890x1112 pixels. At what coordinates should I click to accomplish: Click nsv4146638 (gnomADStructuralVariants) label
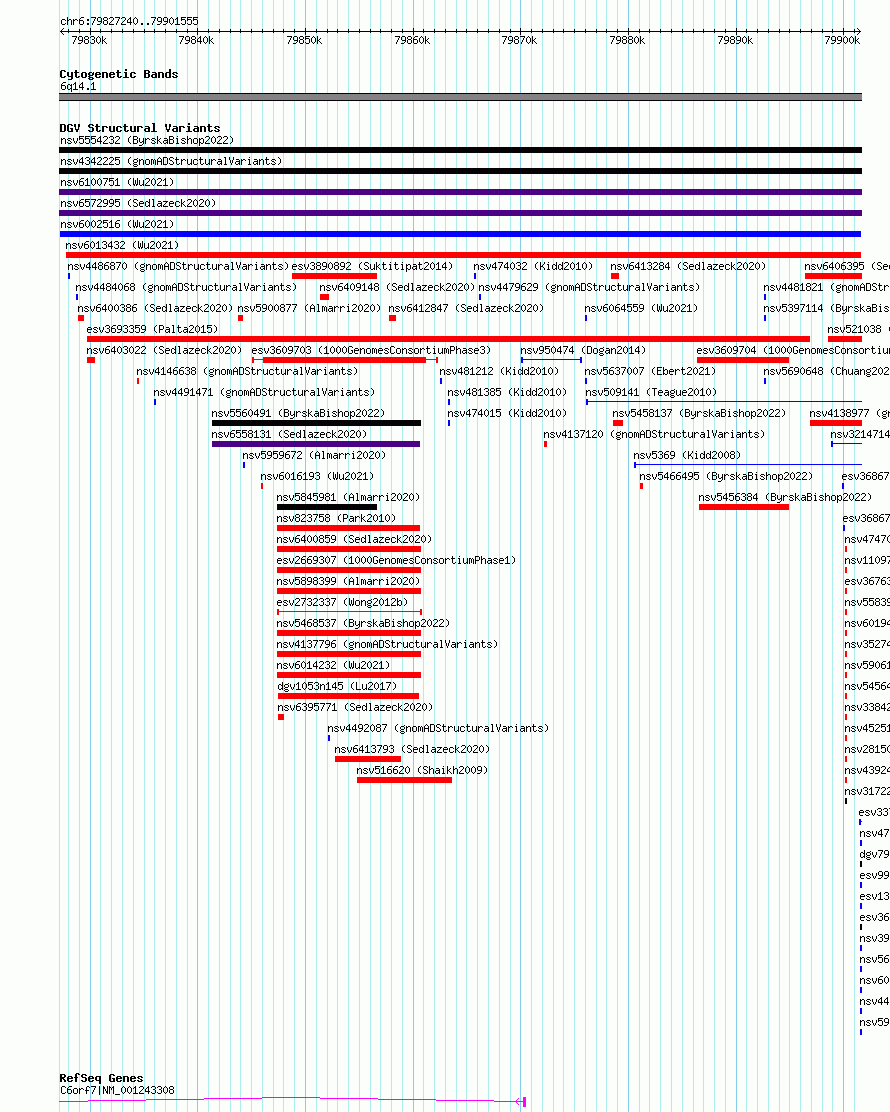pos(247,371)
